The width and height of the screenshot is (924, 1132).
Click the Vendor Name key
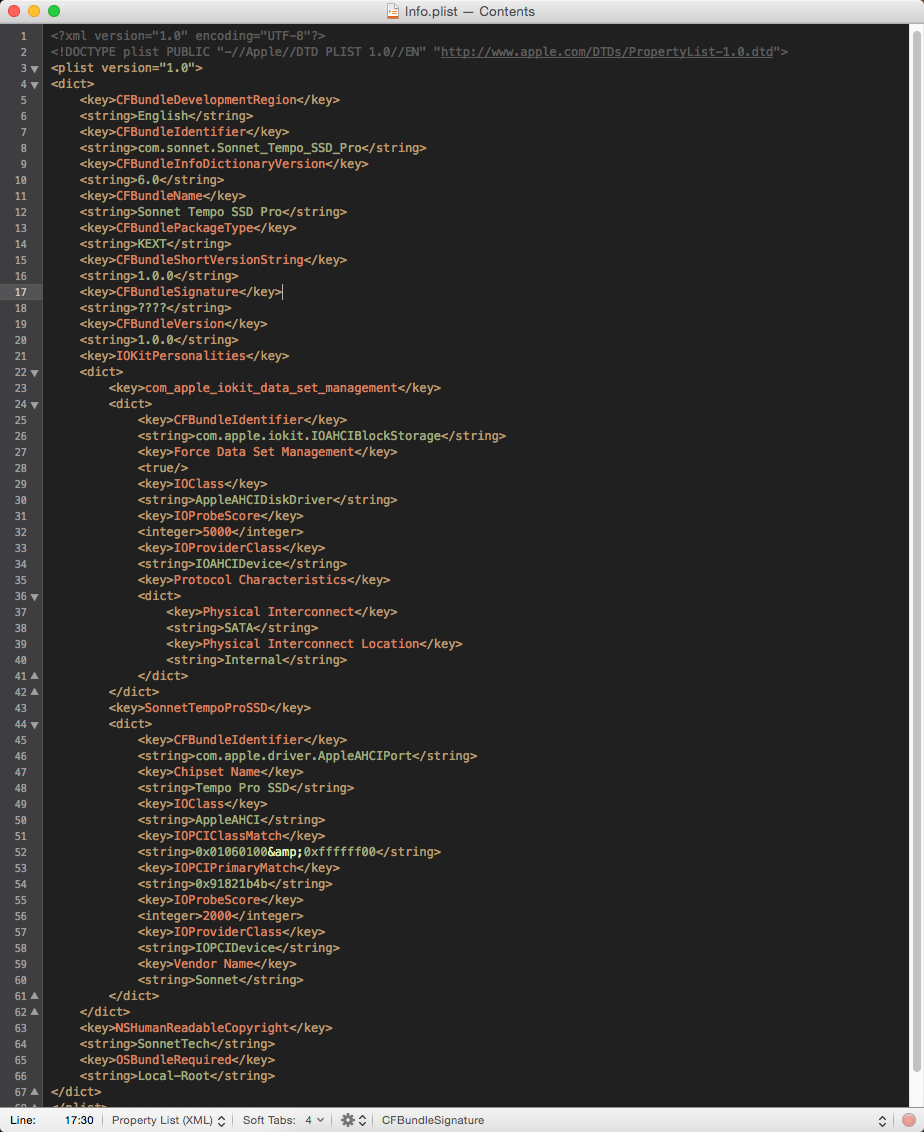[x=213, y=964]
